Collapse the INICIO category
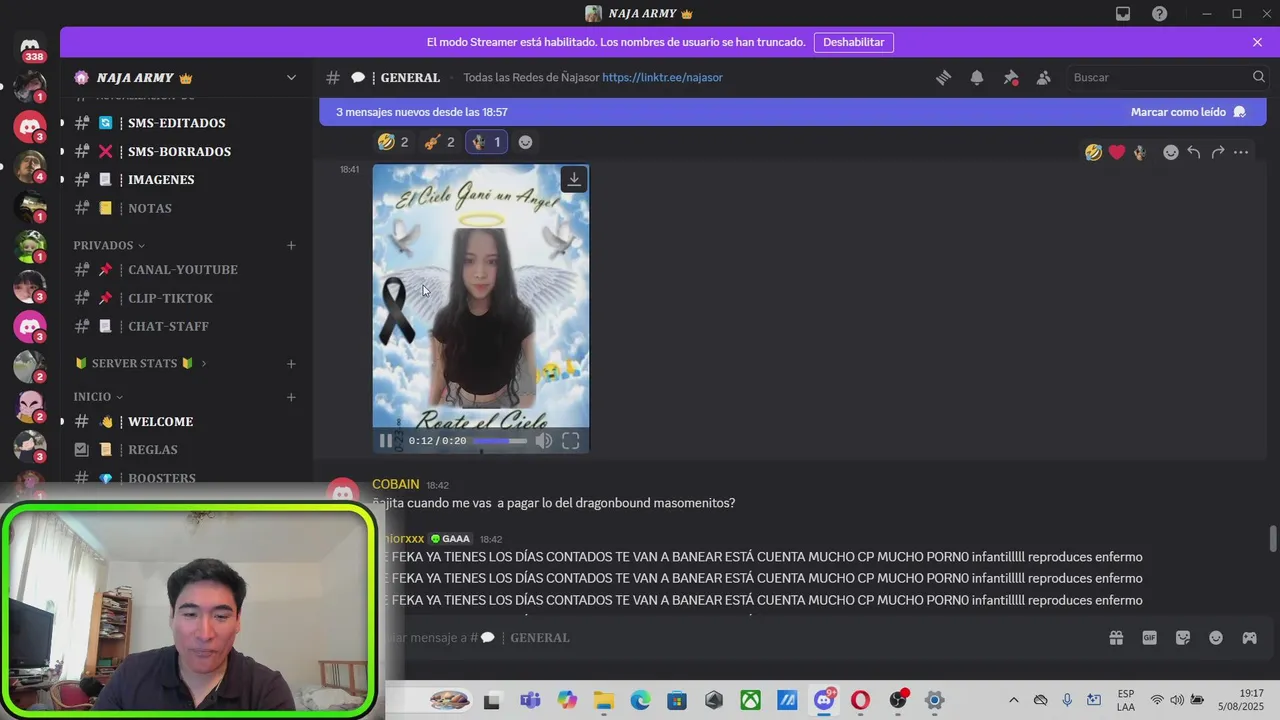 [98, 397]
